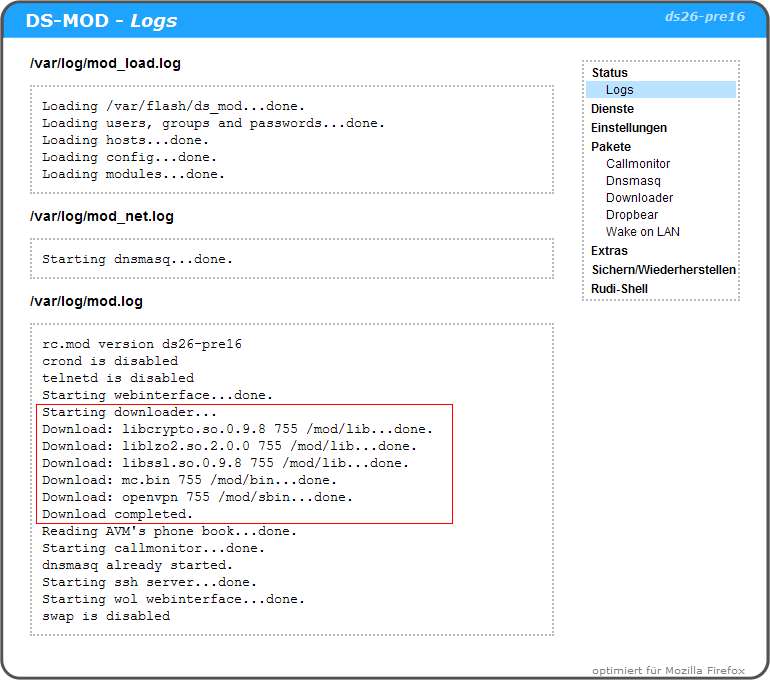The width and height of the screenshot is (770, 680).
Task: Open Sichern/Wiederherstellen backup page
Action: tap(663, 270)
